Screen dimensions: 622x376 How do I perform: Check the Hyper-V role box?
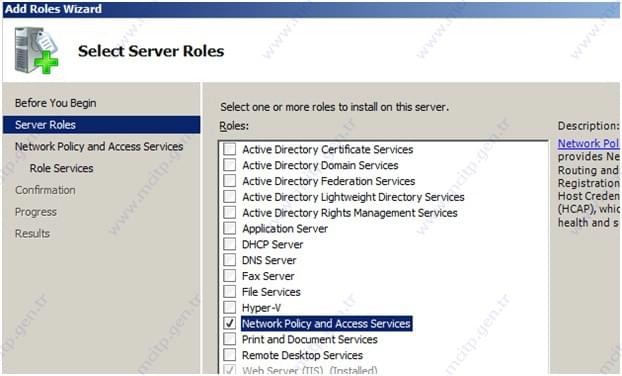point(229,307)
